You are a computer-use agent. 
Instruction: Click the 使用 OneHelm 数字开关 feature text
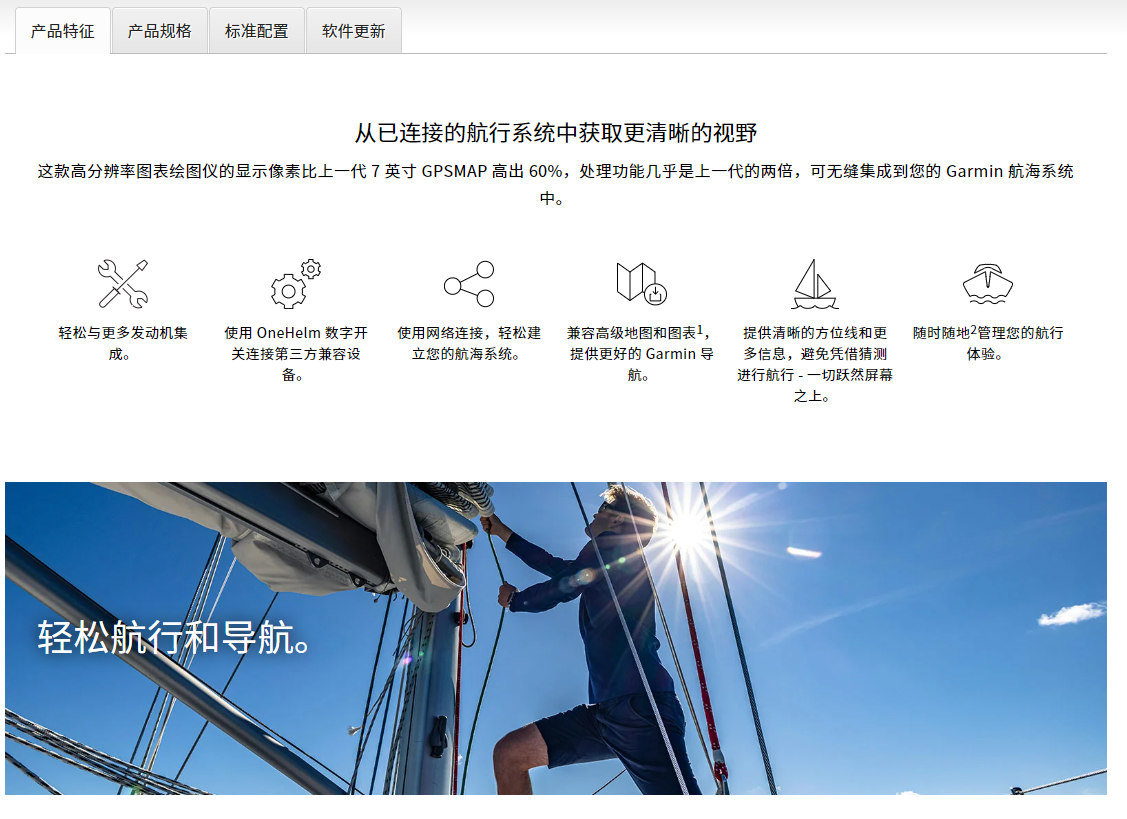pos(295,354)
